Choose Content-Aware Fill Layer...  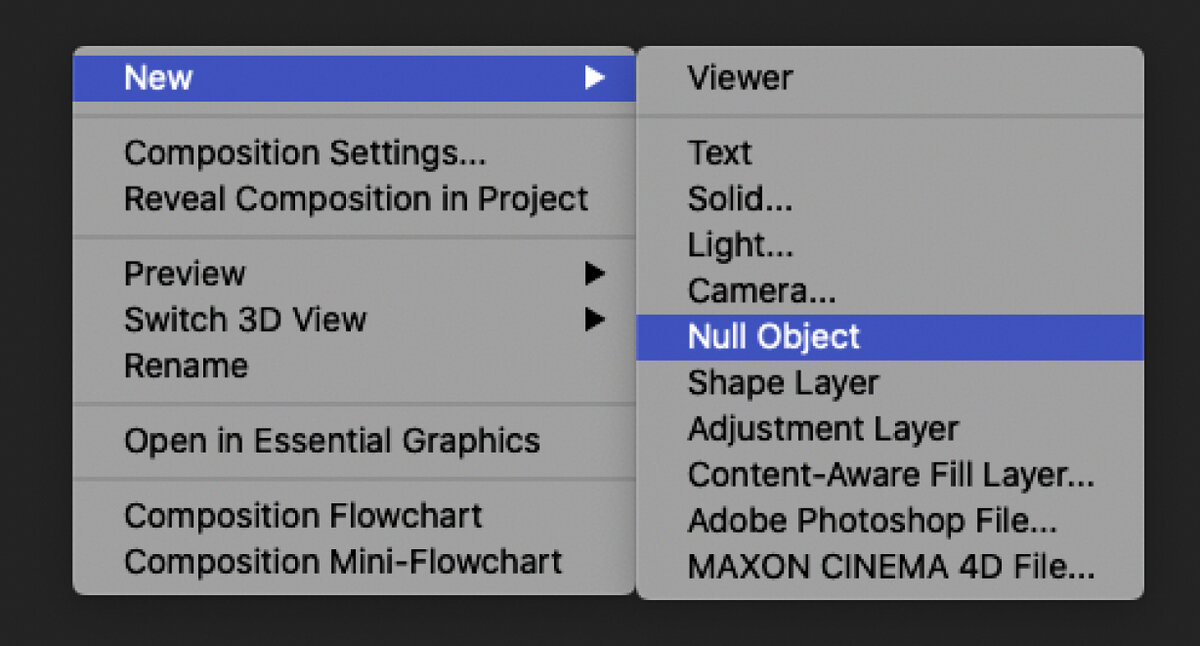click(890, 475)
